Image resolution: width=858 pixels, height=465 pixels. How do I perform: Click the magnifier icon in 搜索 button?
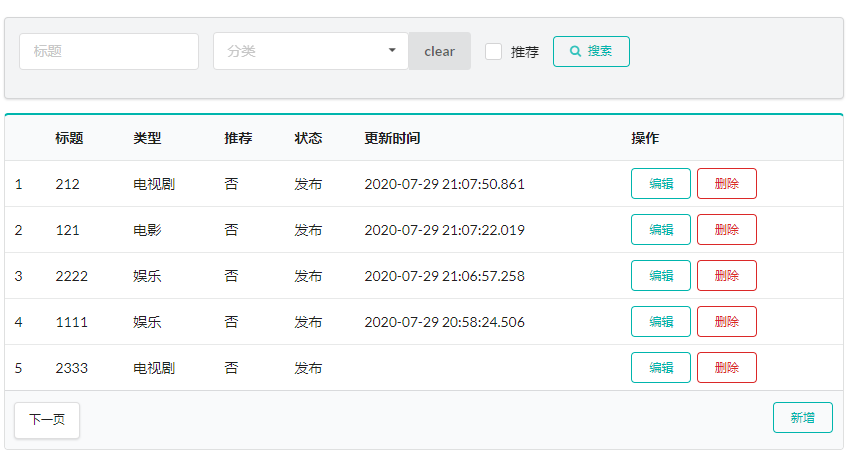[x=575, y=51]
